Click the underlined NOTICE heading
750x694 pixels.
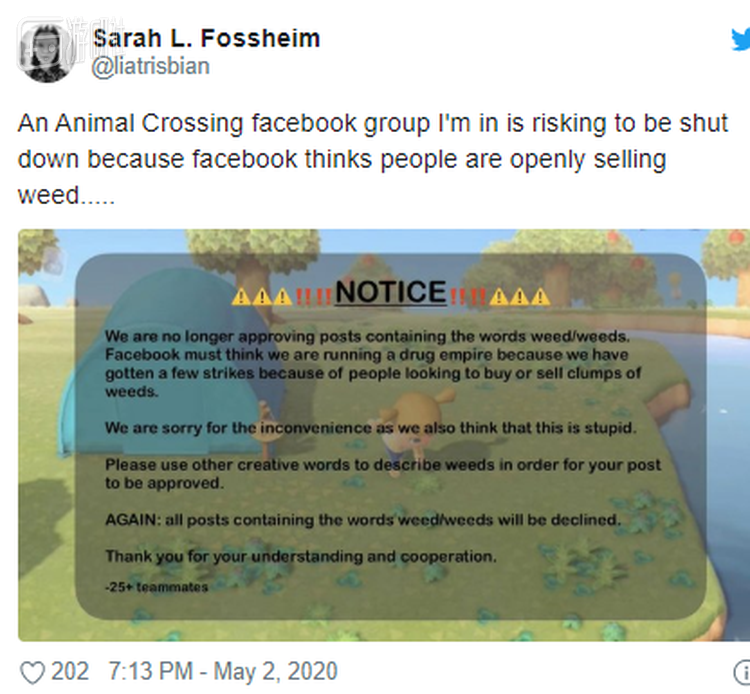pos(391,291)
